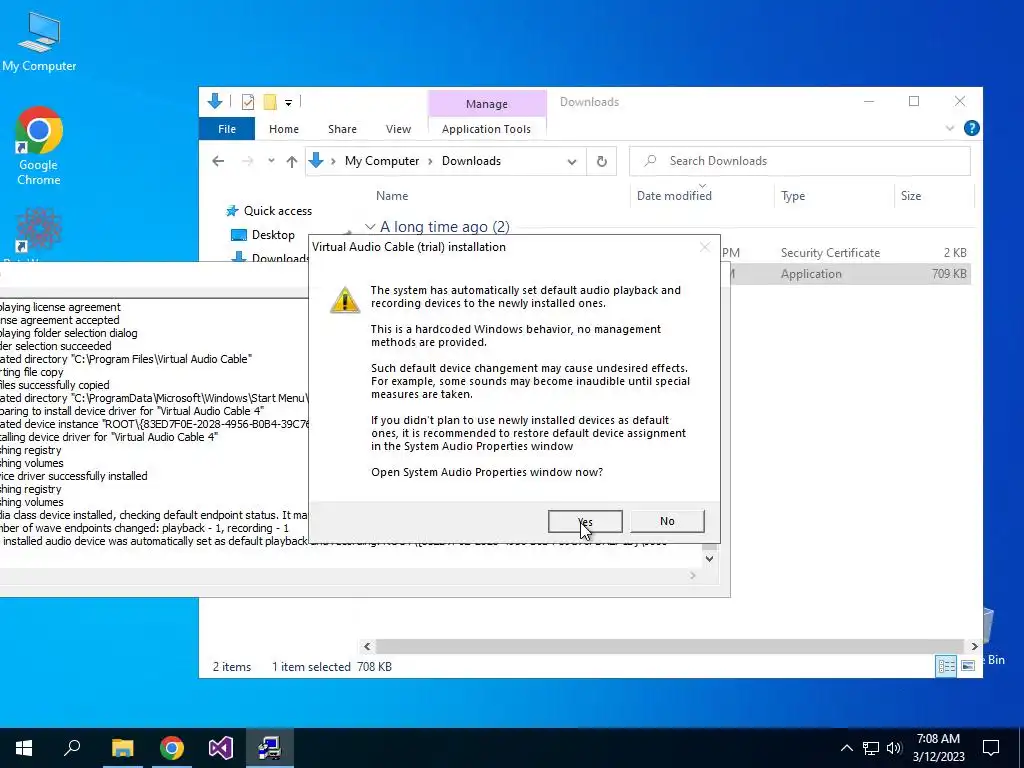Go up one folder level in Explorer
The height and width of the screenshot is (768, 1024).
tap(292, 161)
